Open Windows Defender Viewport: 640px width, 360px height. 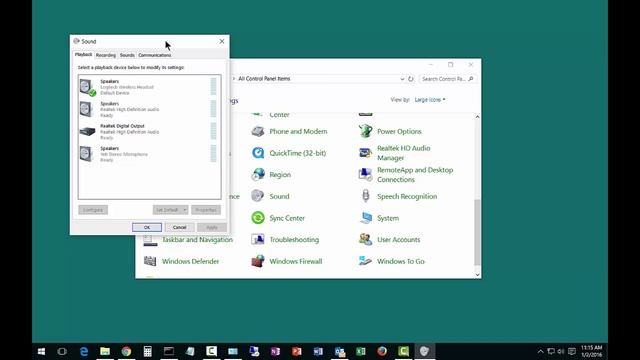(x=181, y=261)
